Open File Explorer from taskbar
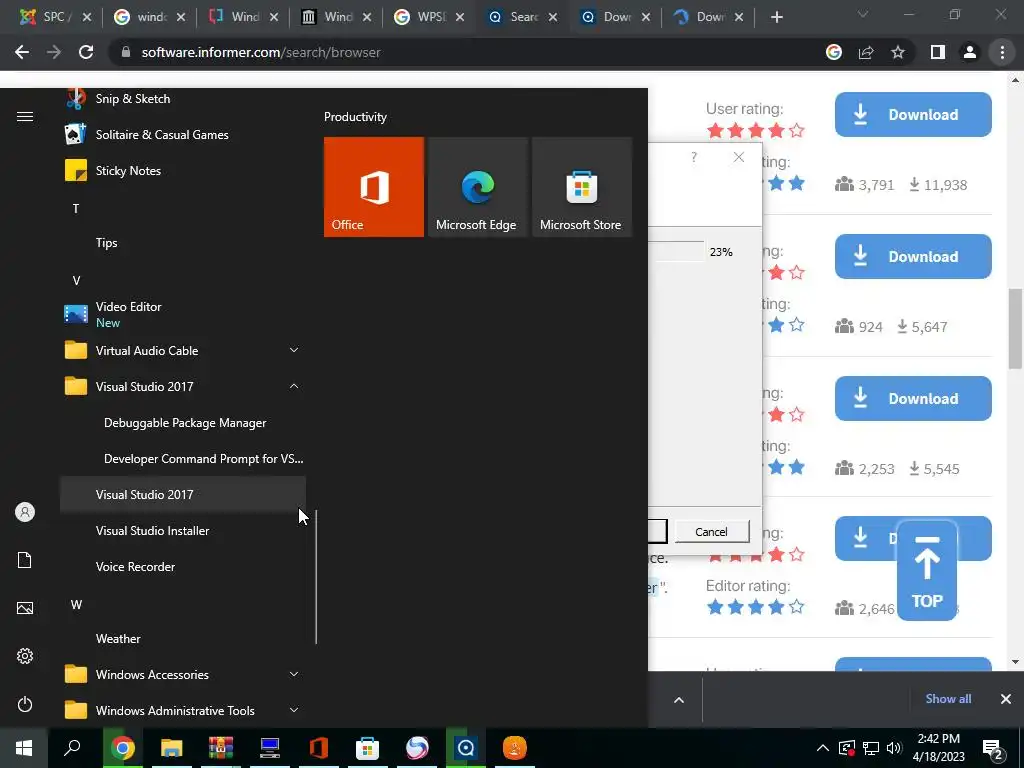 [171, 748]
